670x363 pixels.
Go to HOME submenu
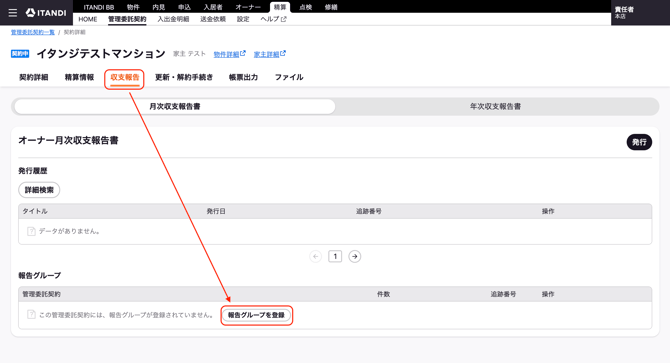coord(88,19)
